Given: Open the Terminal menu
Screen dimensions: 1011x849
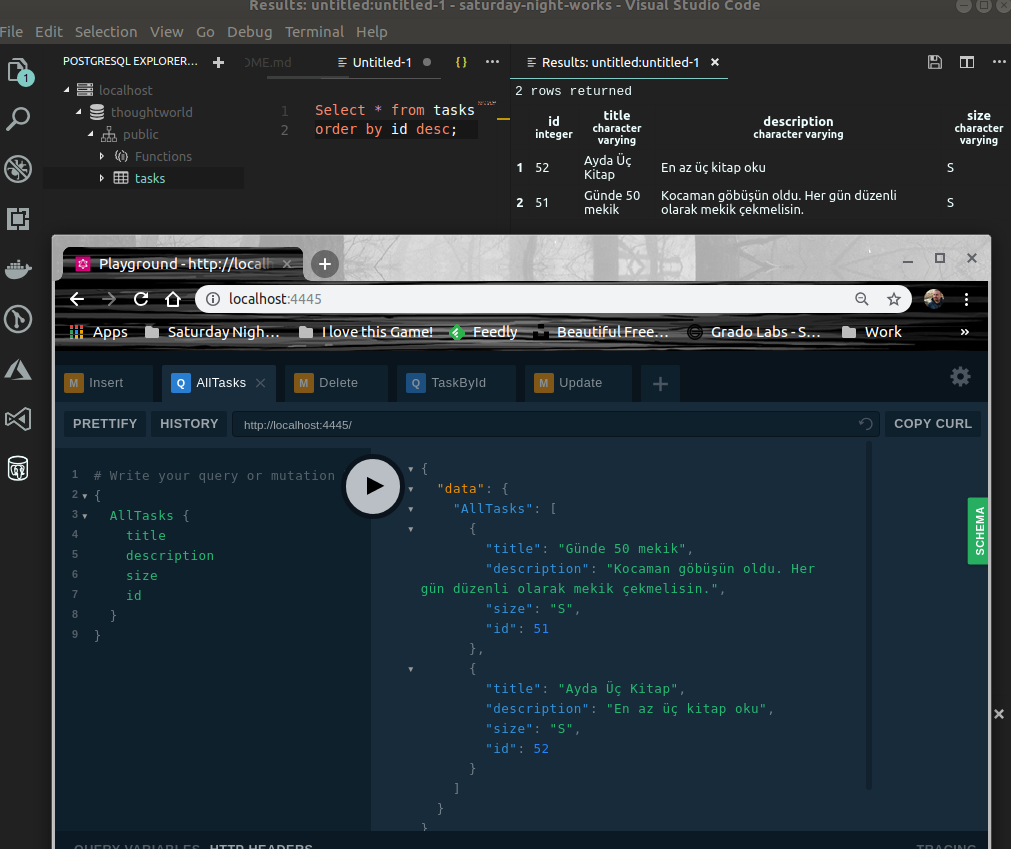Looking at the screenshot, I should point(314,32).
